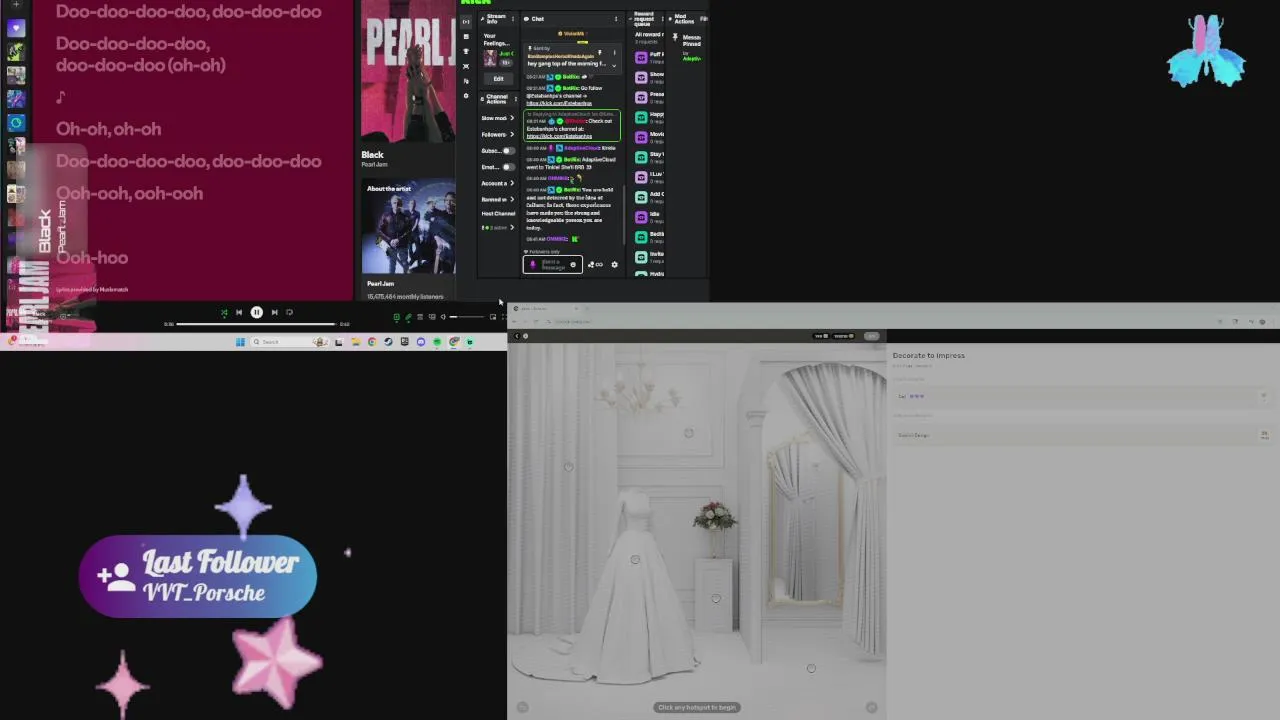1280x720 pixels.
Task: Click the Windows taskbar Search box
Action: [x=290, y=342]
